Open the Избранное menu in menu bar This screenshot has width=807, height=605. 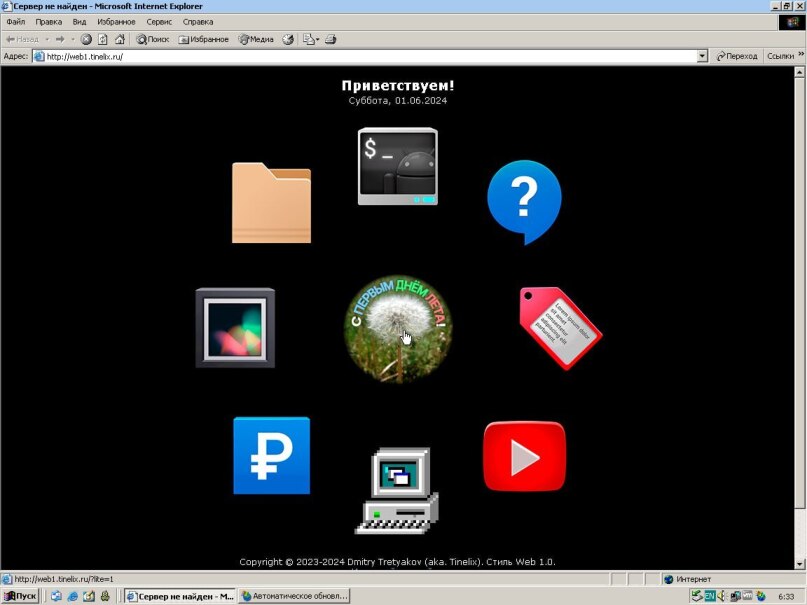(x=116, y=22)
